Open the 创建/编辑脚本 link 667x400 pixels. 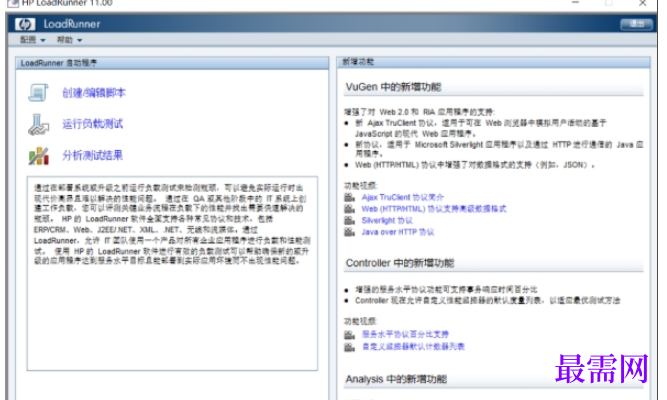tap(94, 93)
